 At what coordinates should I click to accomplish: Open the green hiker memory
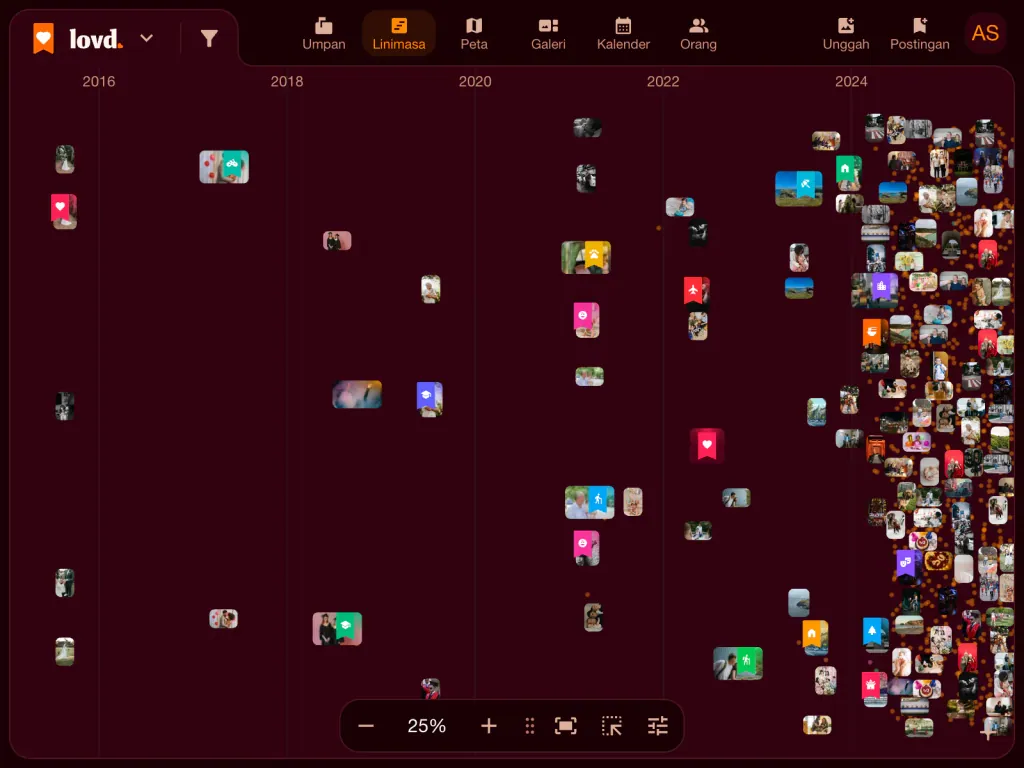738,664
